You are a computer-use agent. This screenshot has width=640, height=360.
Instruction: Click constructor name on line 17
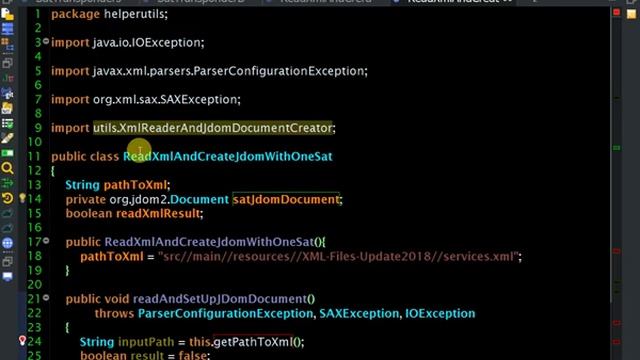coord(209,242)
